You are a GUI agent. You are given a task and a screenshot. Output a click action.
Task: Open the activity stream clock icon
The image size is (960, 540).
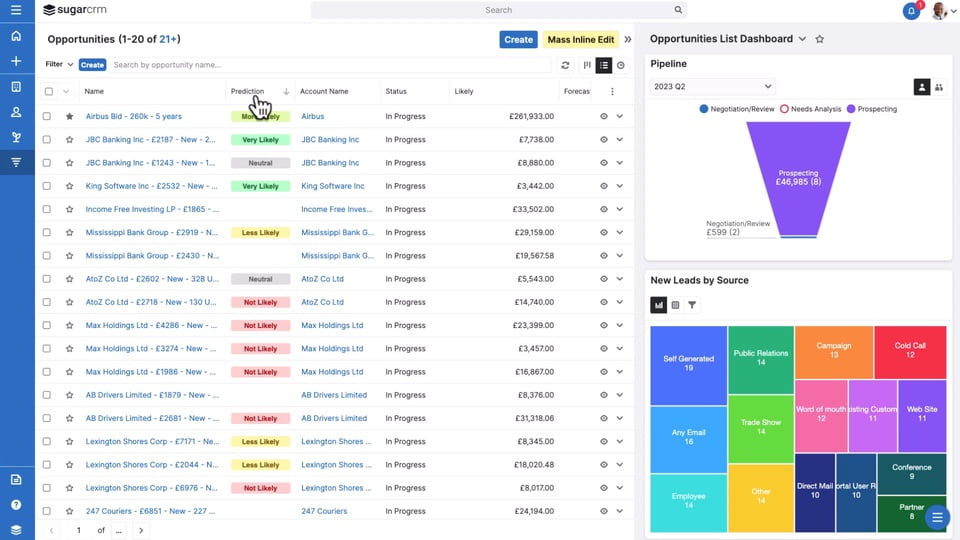click(x=621, y=65)
